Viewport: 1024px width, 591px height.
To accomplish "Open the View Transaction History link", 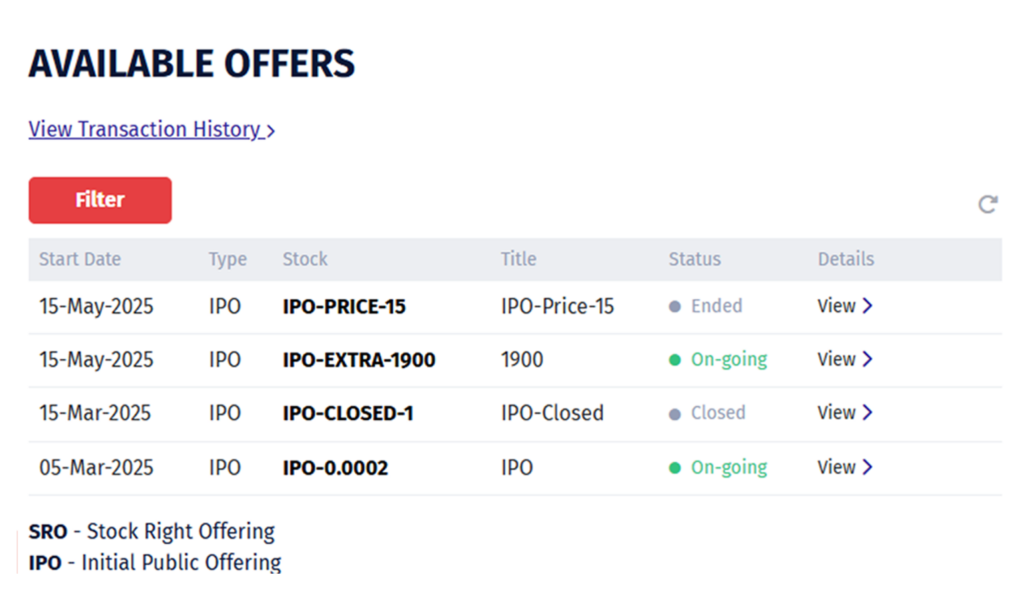I will 145,130.
